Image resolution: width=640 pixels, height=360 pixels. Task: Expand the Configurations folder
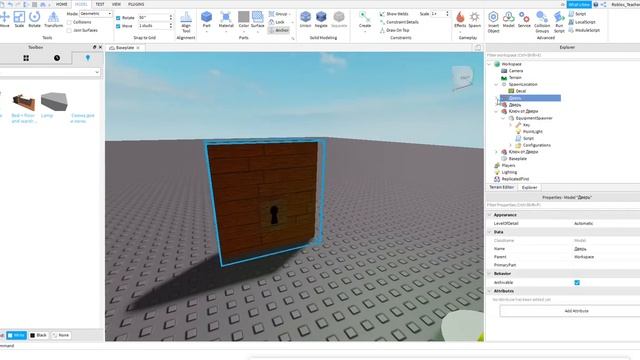tap(510, 145)
